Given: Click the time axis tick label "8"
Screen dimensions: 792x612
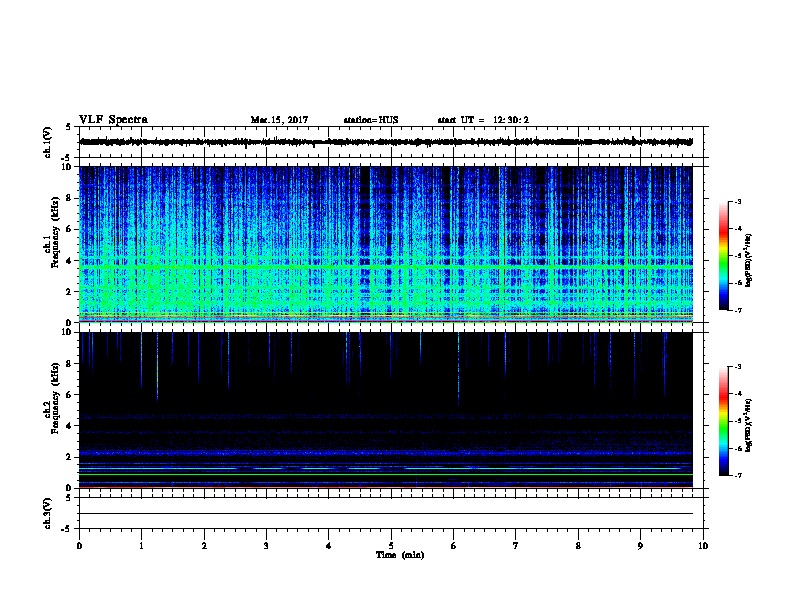Looking at the screenshot, I should coord(578,546).
